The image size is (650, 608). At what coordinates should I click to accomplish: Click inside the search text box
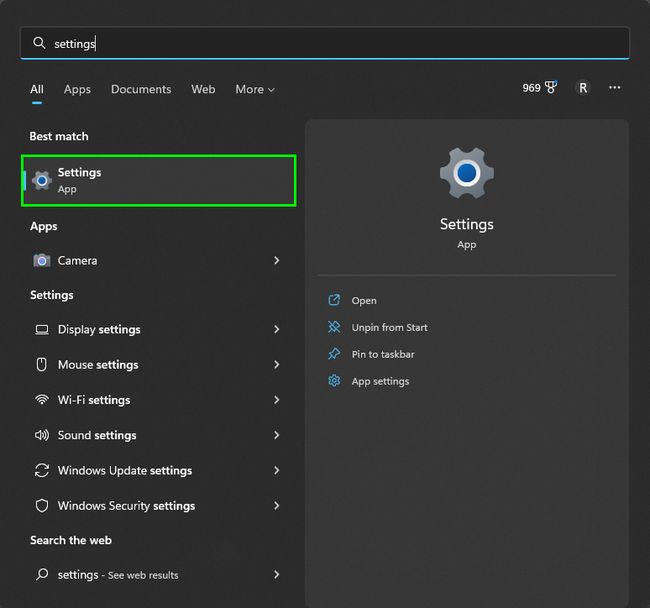tap(330, 43)
